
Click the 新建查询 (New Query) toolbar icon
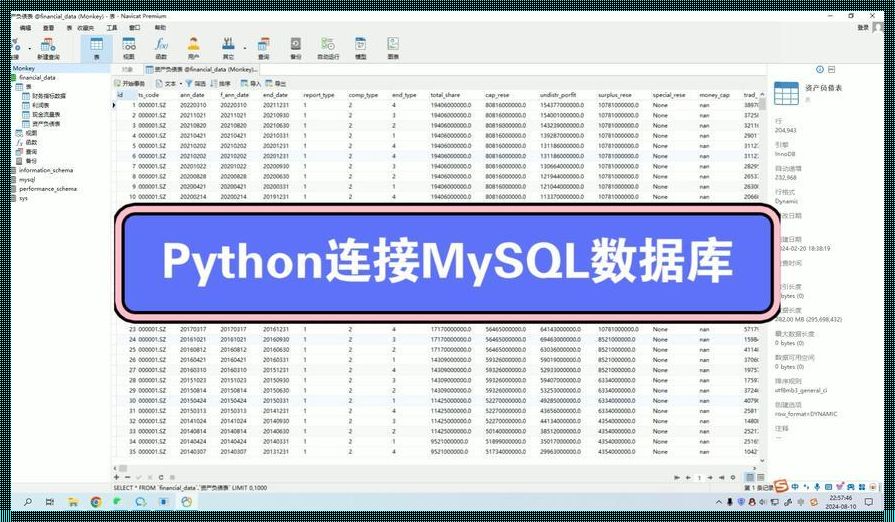(x=50, y=46)
